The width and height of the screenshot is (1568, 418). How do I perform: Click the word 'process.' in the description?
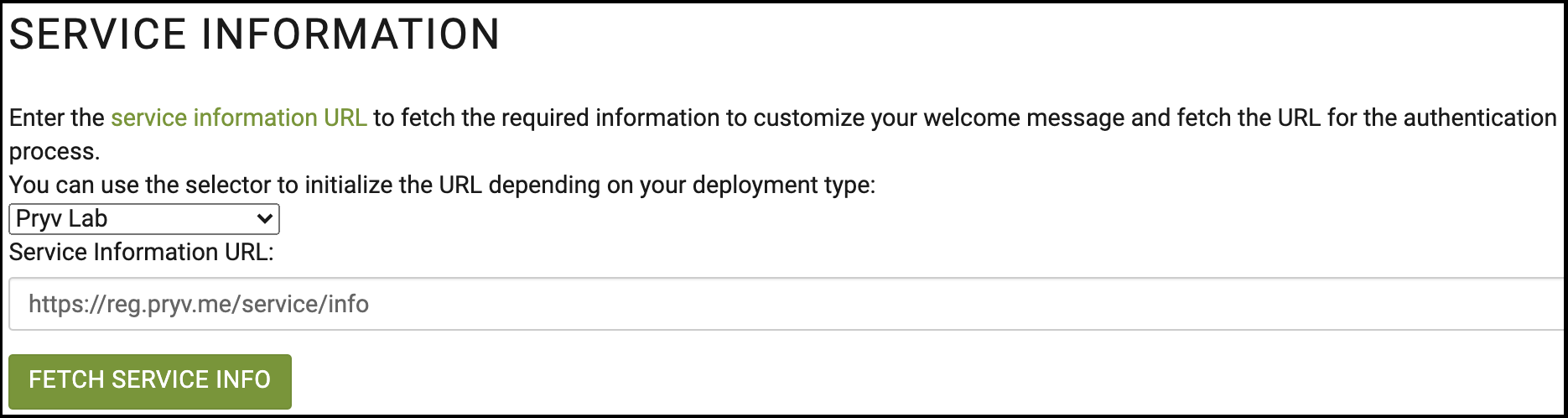[55, 152]
